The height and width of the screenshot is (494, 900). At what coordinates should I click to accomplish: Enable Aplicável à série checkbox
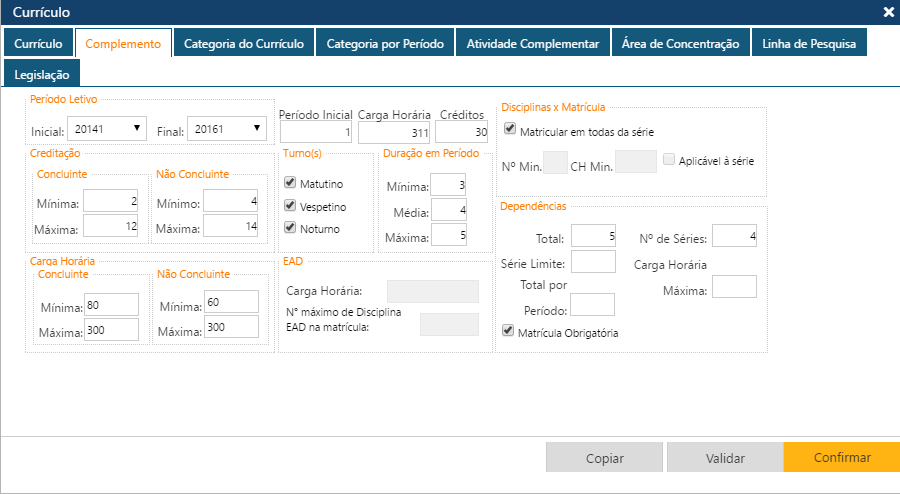(670, 160)
